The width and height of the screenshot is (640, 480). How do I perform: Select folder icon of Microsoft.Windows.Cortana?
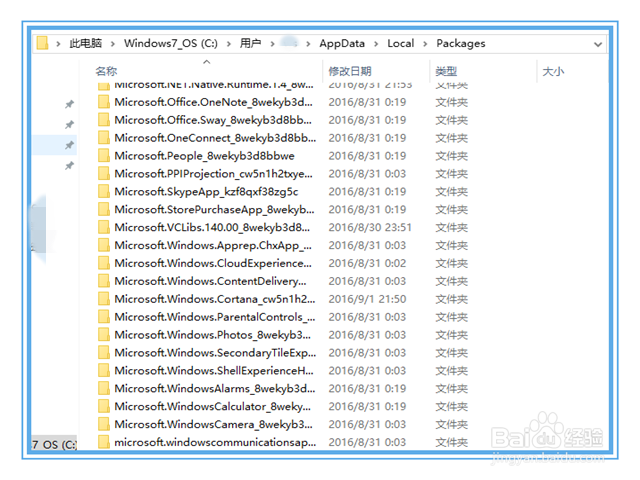coord(104,299)
